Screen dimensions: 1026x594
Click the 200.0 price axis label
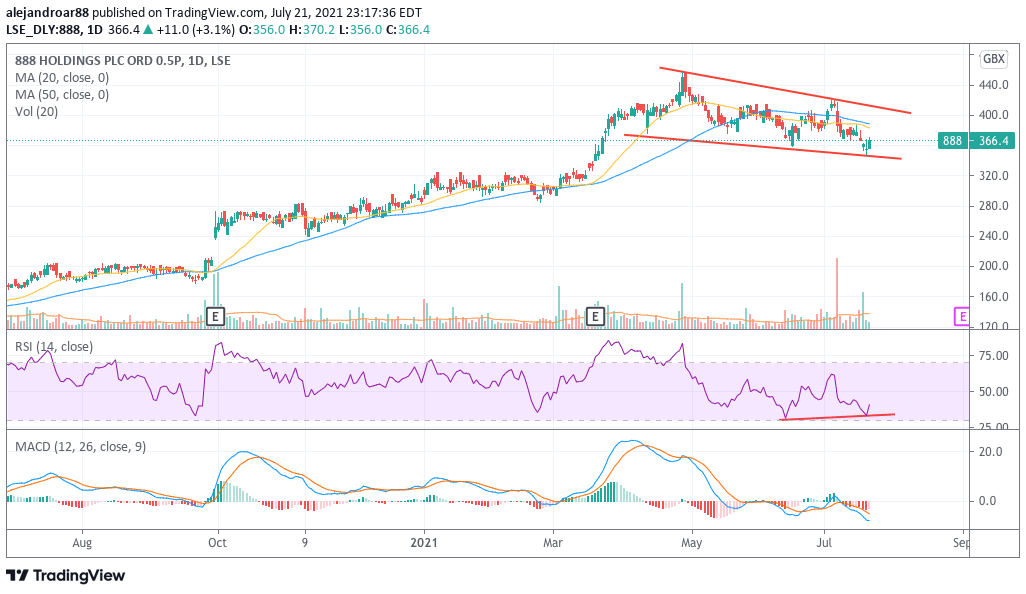(993, 266)
